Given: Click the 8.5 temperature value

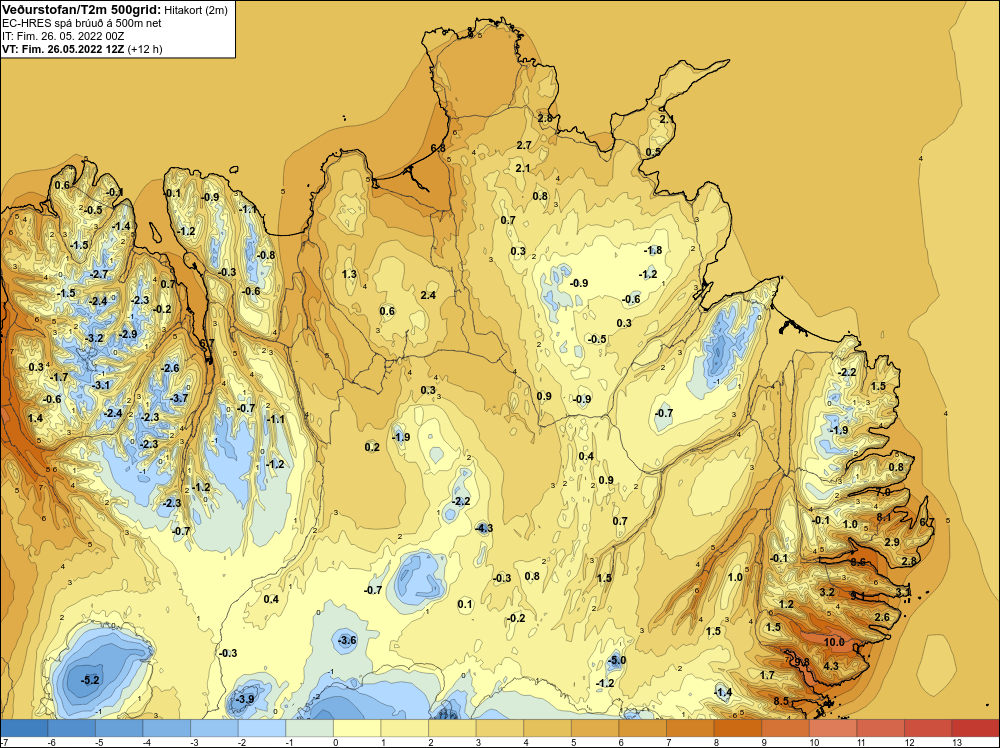Looking at the screenshot, I should click(781, 701).
